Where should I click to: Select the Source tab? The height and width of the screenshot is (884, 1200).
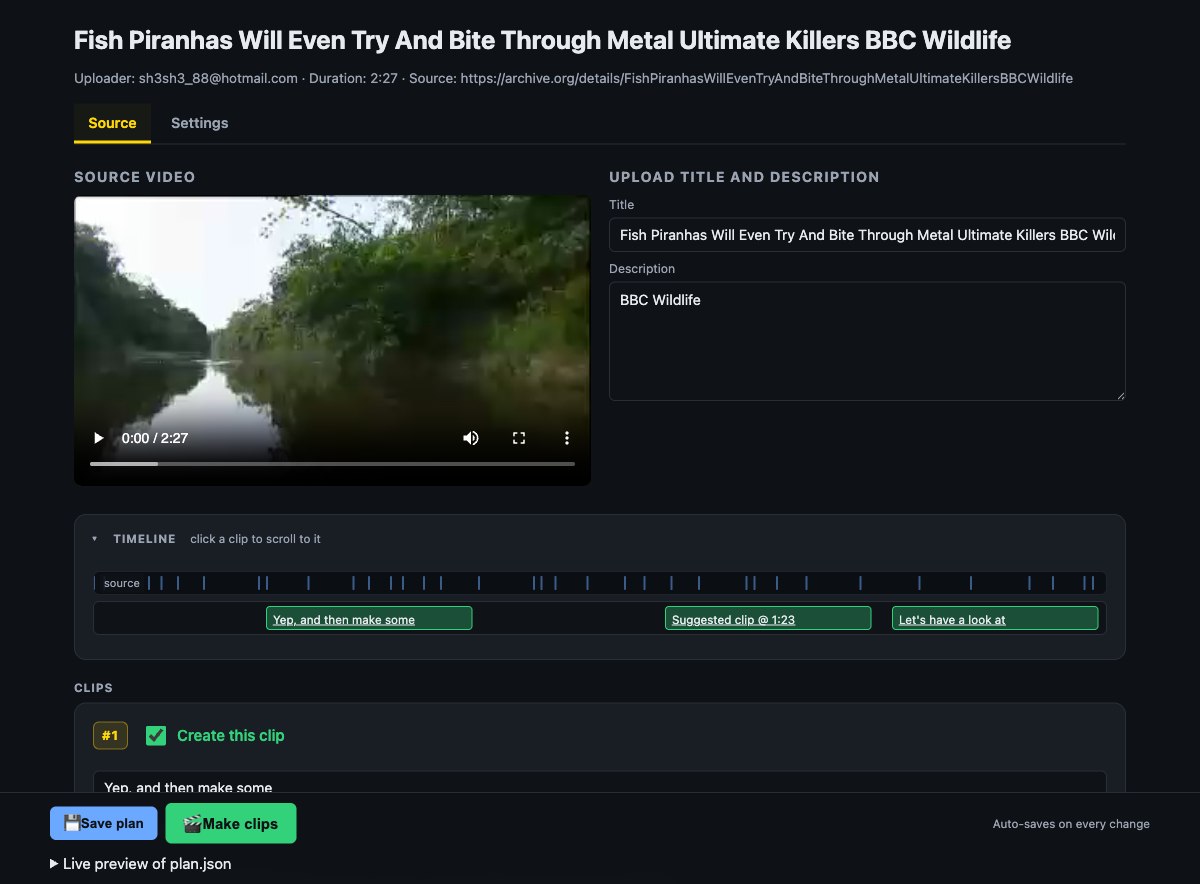tap(112, 123)
